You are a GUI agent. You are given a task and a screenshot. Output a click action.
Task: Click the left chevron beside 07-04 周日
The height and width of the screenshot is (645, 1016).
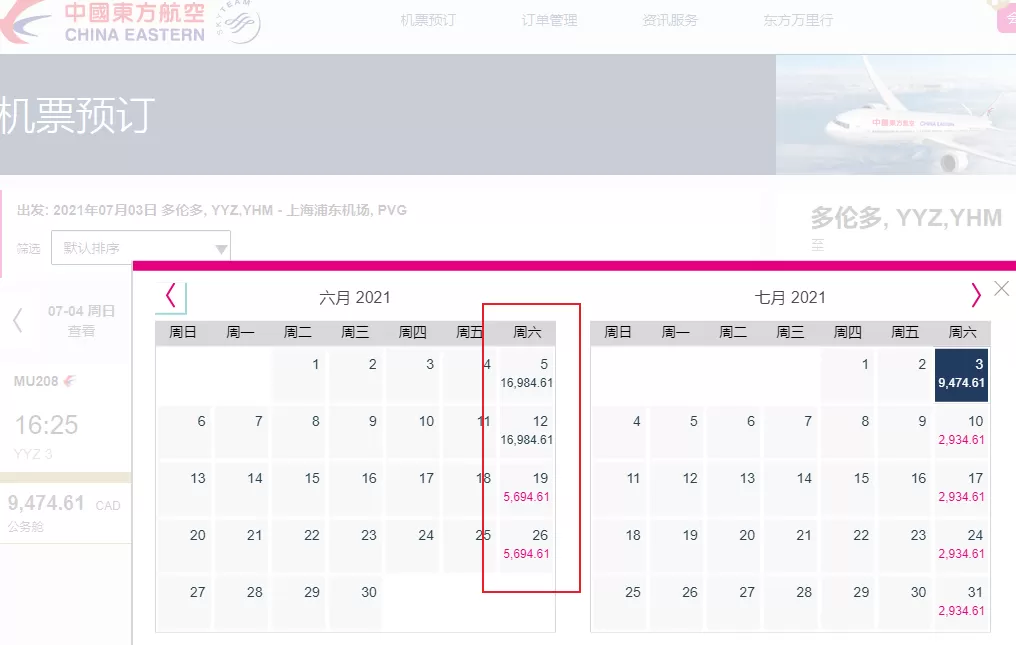click(18, 320)
